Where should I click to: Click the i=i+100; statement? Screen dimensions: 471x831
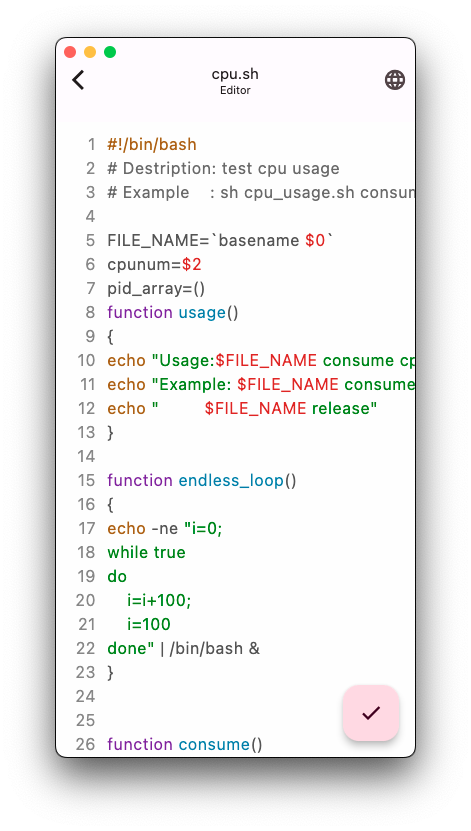[159, 600]
